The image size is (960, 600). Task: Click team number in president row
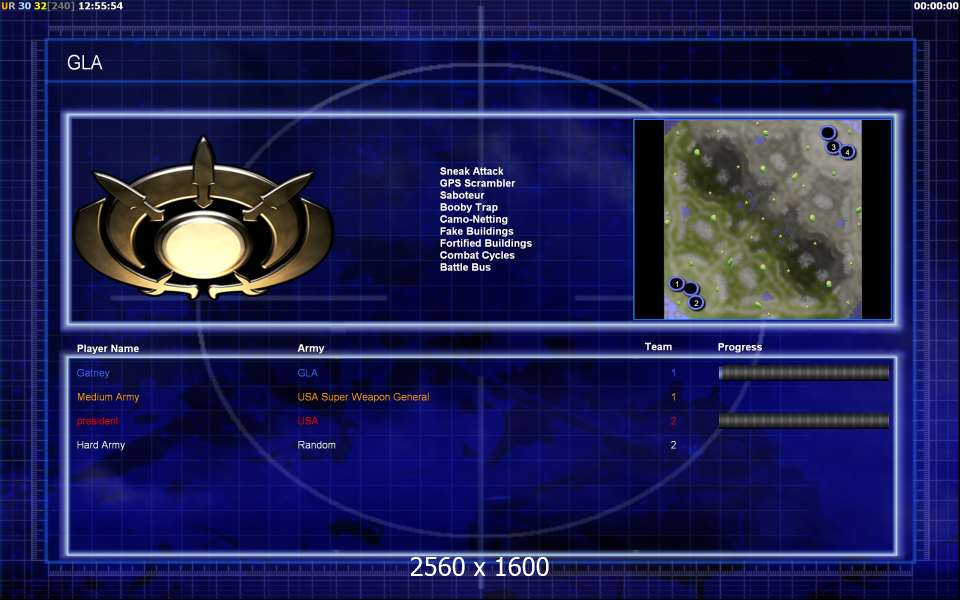tap(673, 421)
